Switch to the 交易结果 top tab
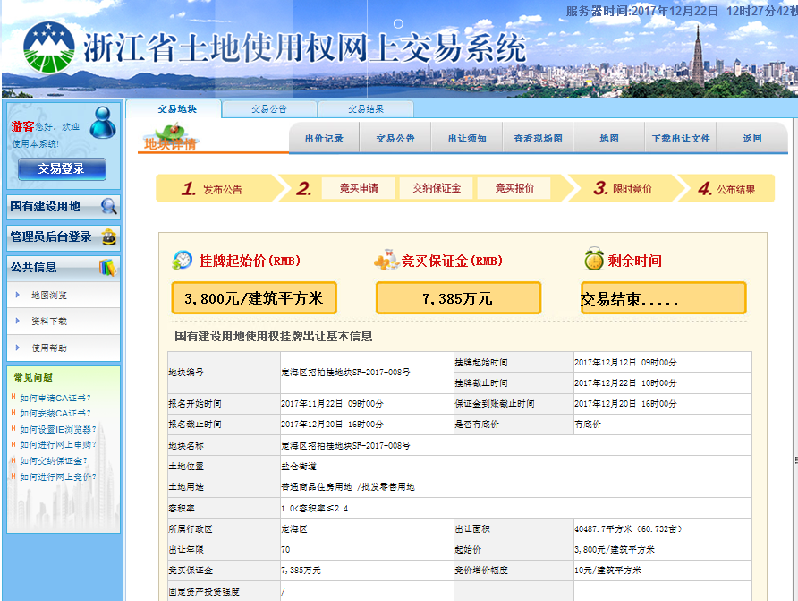Viewport: 798px width, 601px height. 365,109
